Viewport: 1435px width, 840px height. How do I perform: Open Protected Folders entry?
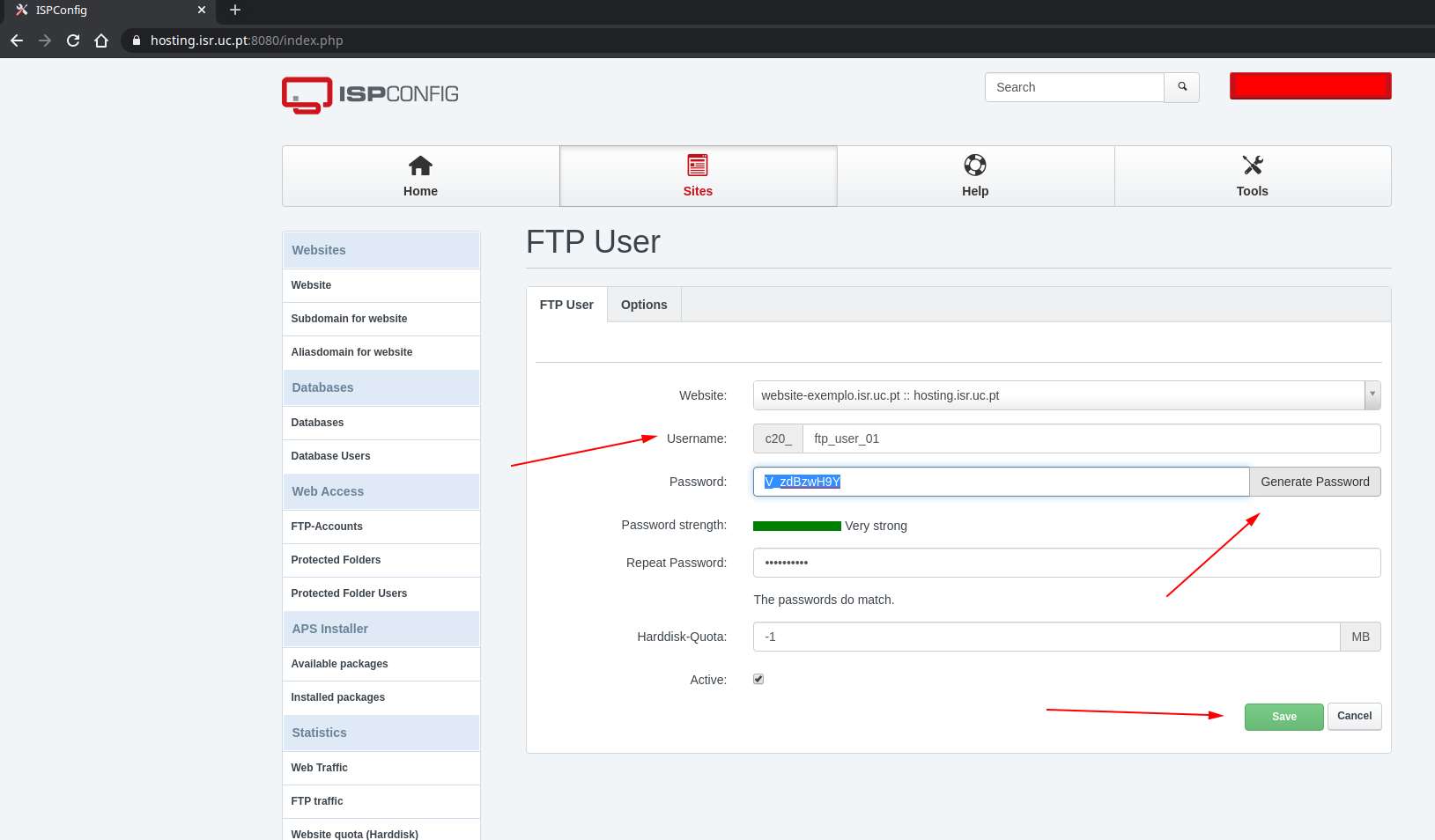(381, 560)
